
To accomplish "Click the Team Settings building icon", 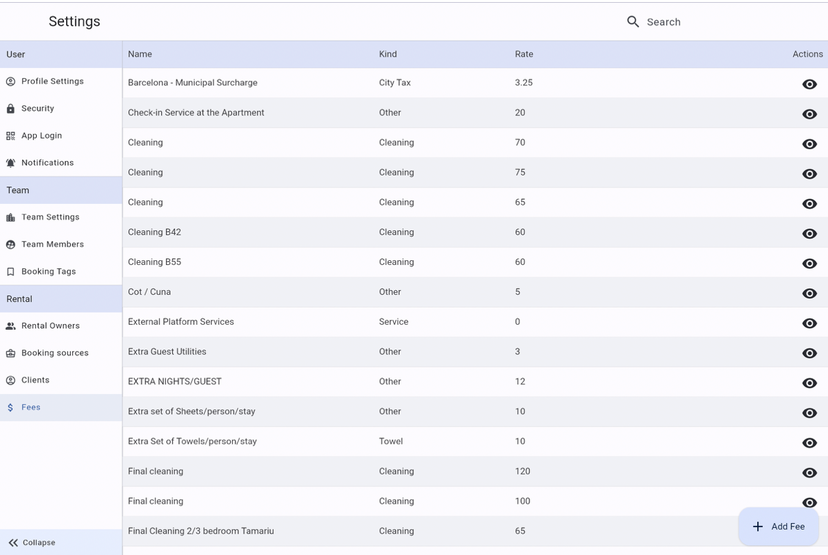I will [11, 217].
